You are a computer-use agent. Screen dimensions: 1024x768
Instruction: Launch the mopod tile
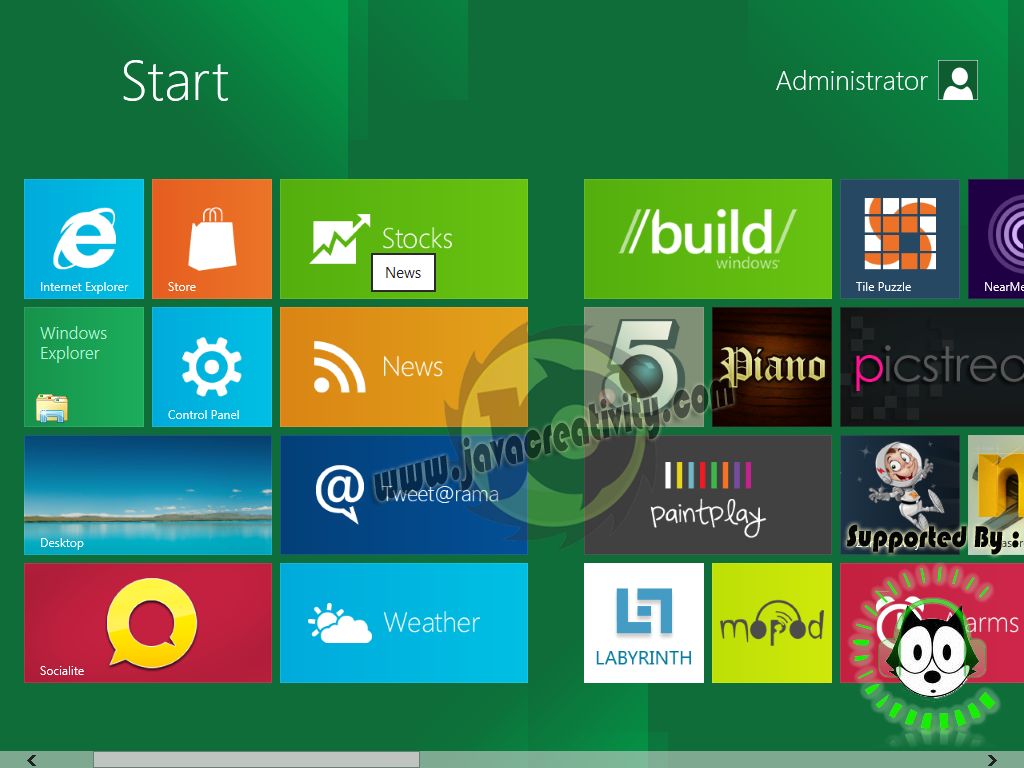click(x=772, y=623)
